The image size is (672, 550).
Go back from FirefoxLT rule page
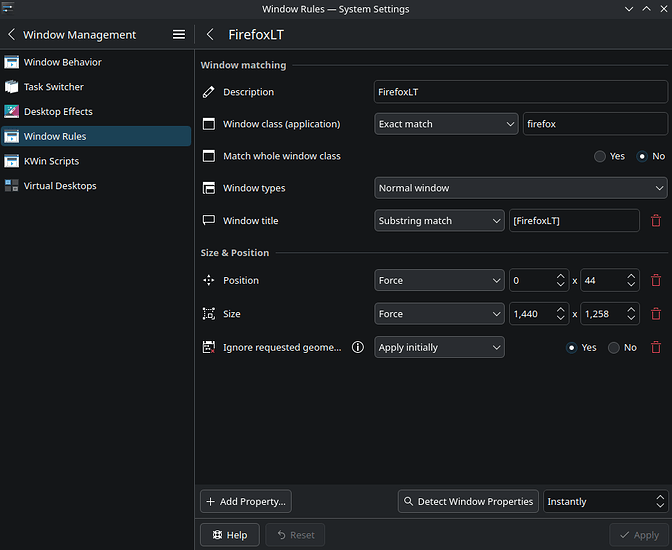tap(210, 34)
